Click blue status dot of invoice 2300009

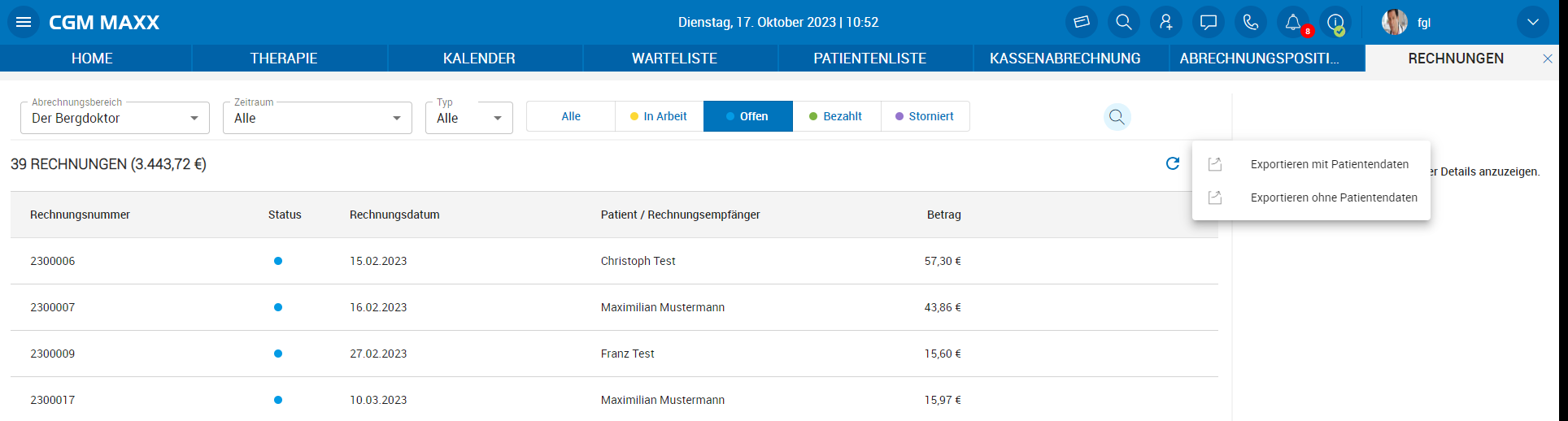(x=278, y=354)
